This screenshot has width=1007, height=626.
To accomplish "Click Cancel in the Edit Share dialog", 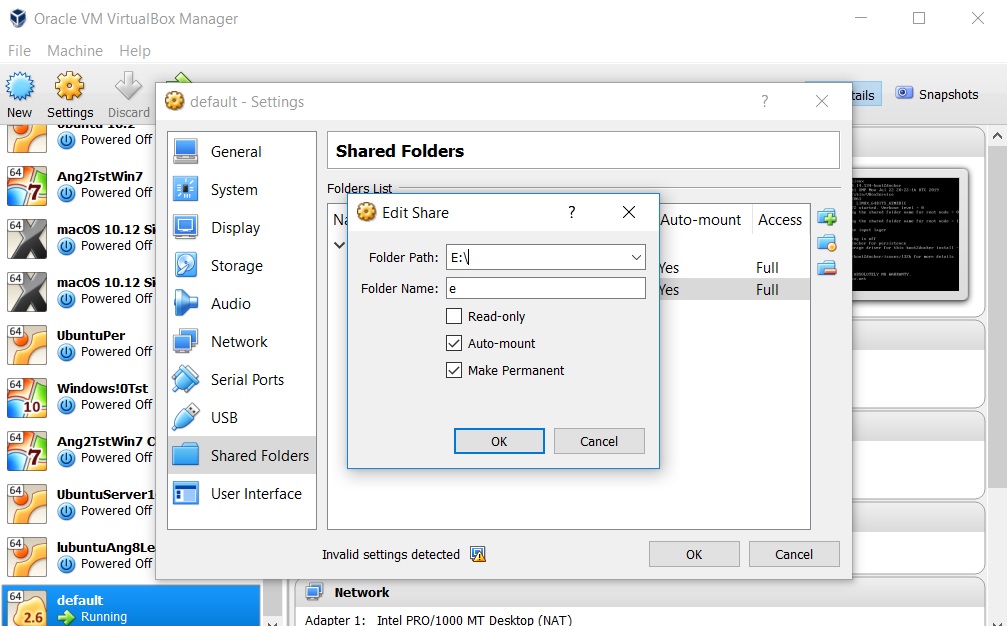I will [599, 441].
